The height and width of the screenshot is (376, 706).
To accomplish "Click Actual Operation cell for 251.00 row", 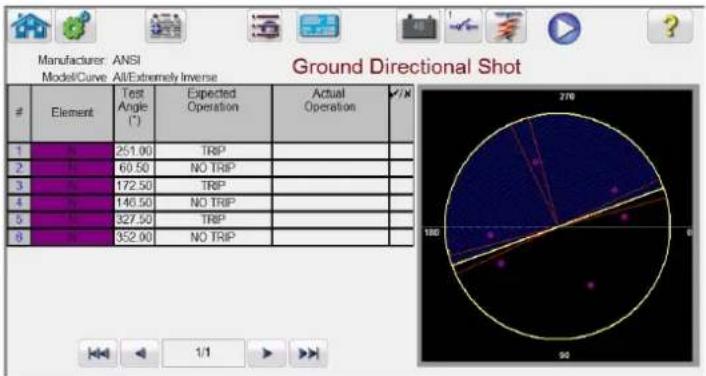I will [x=330, y=151].
